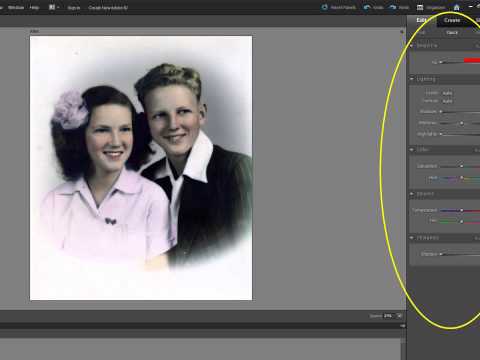
Task: Open the Window menu
Action: (16, 7)
